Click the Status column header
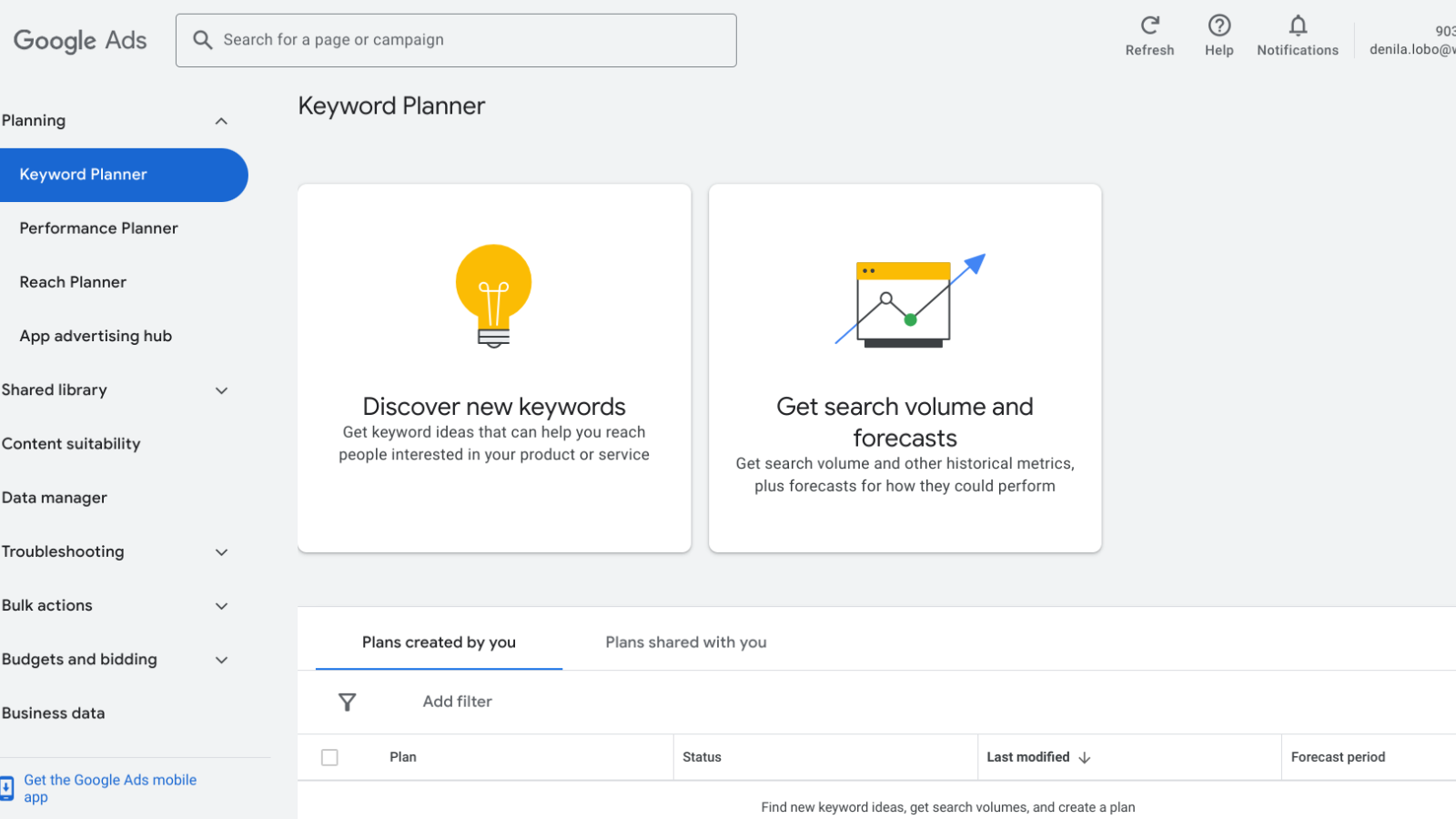The width and height of the screenshot is (1456, 819). pyautogui.click(x=702, y=757)
